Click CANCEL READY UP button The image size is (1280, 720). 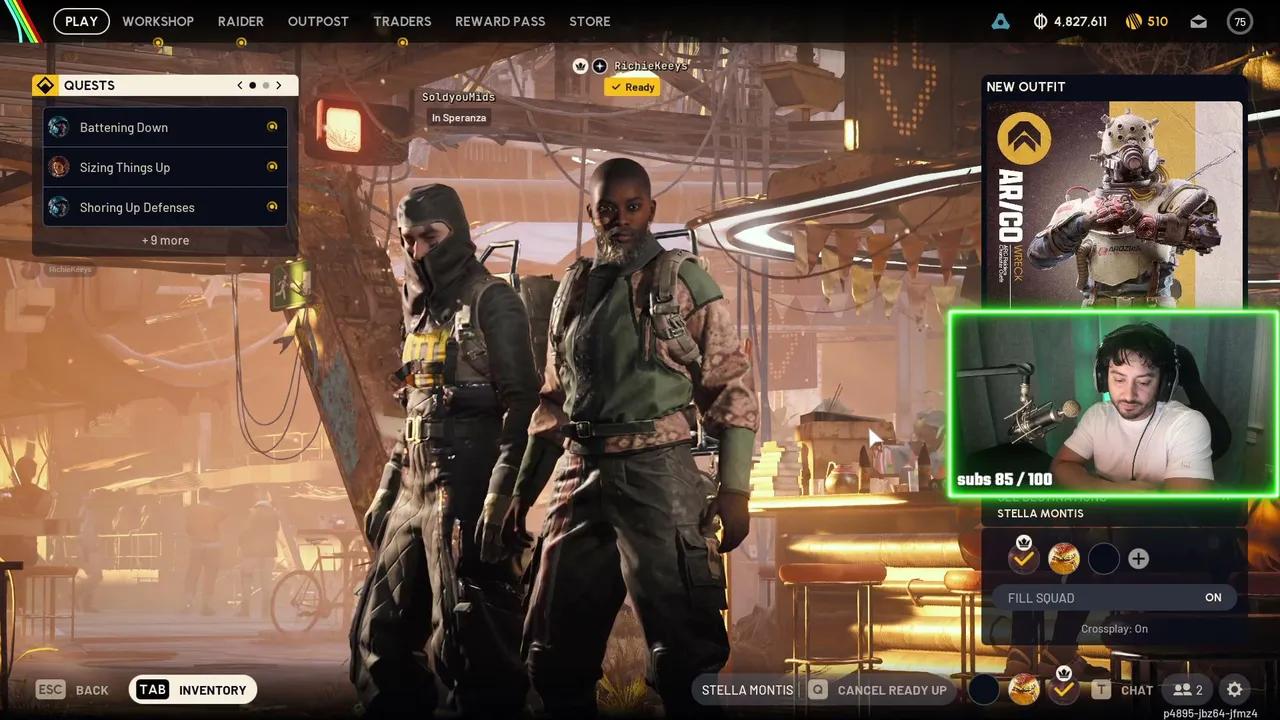click(x=878, y=689)
